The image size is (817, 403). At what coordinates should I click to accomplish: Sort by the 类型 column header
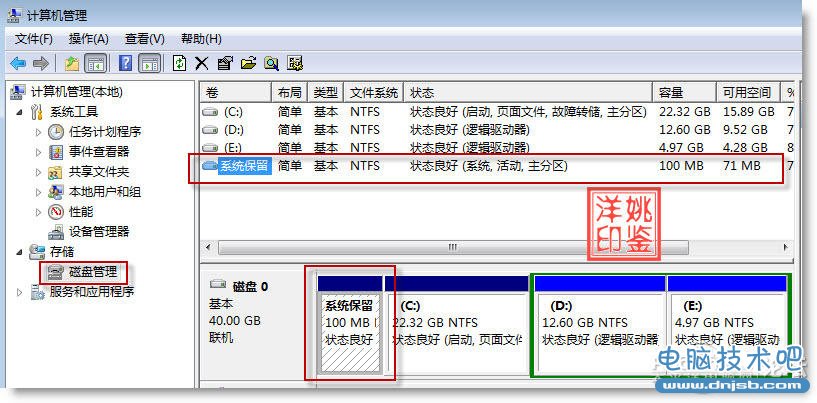(326, 92)
